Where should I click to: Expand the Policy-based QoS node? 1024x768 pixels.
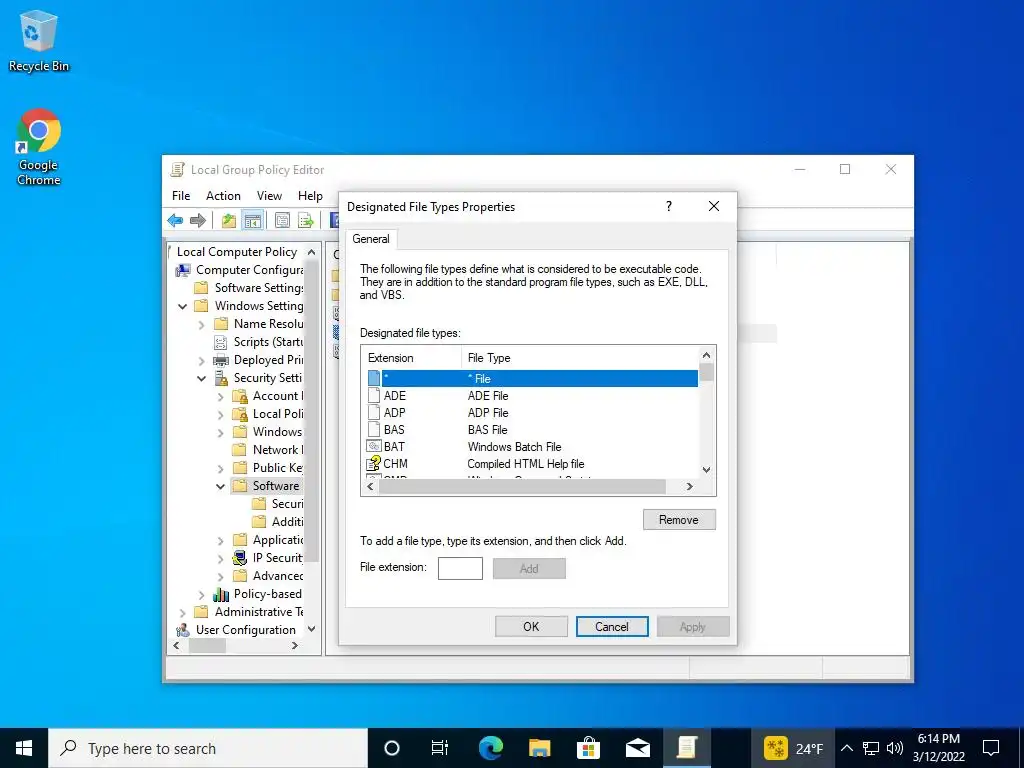(202, 594)
